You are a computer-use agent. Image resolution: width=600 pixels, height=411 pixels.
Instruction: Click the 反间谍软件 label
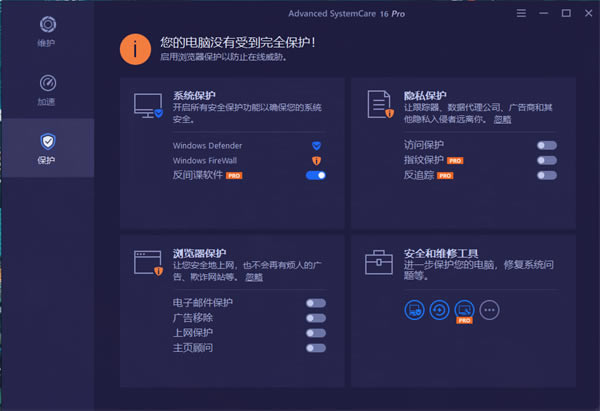[197, 175]
